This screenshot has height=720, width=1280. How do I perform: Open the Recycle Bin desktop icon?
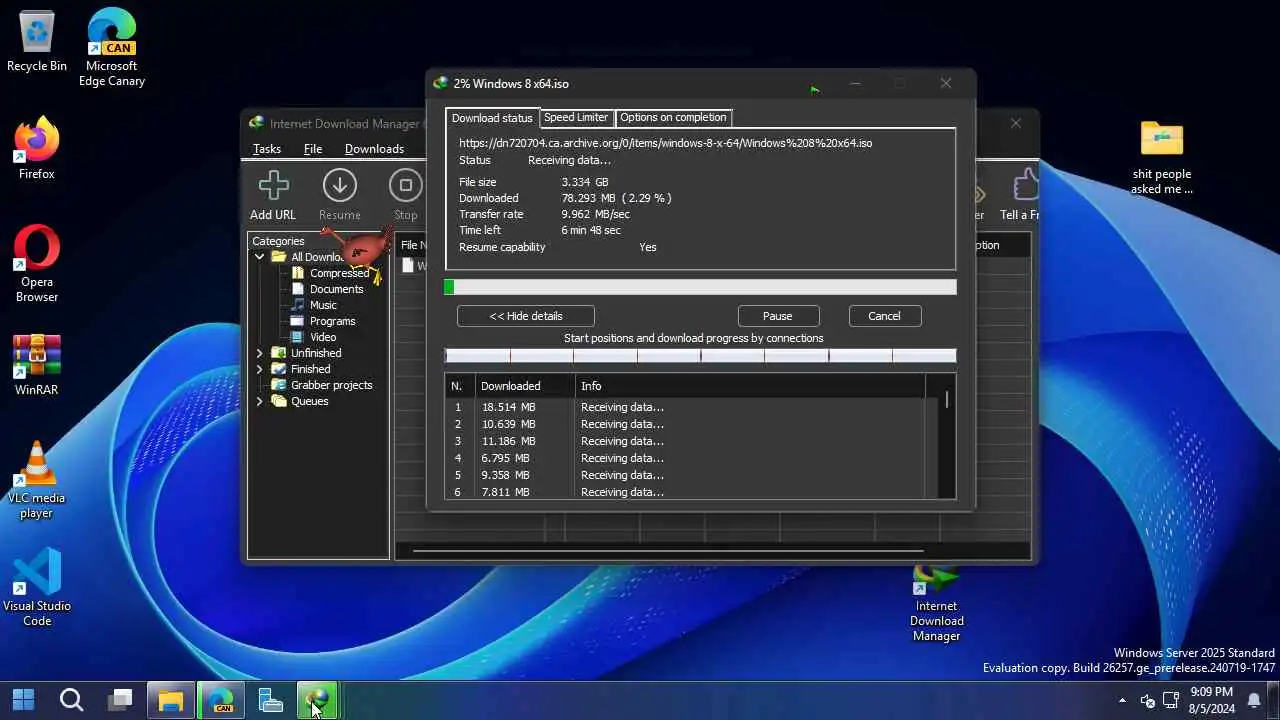(x=37, y=42)
